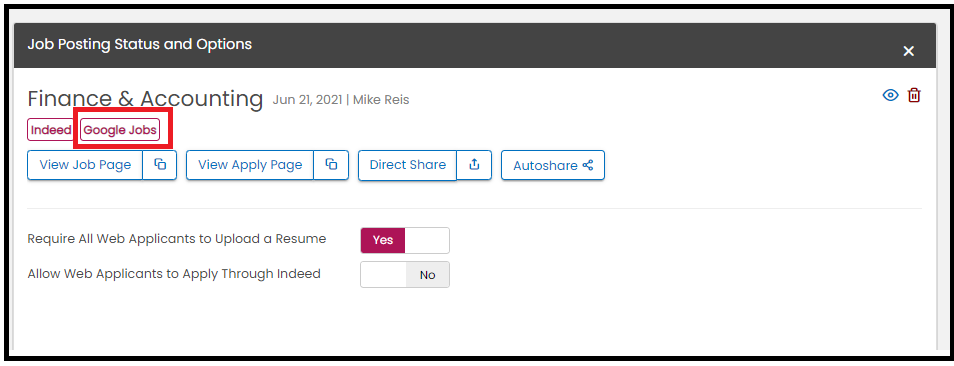
Task: Click the Allow Web Applicants to Apply label
Action: point(174,274)
